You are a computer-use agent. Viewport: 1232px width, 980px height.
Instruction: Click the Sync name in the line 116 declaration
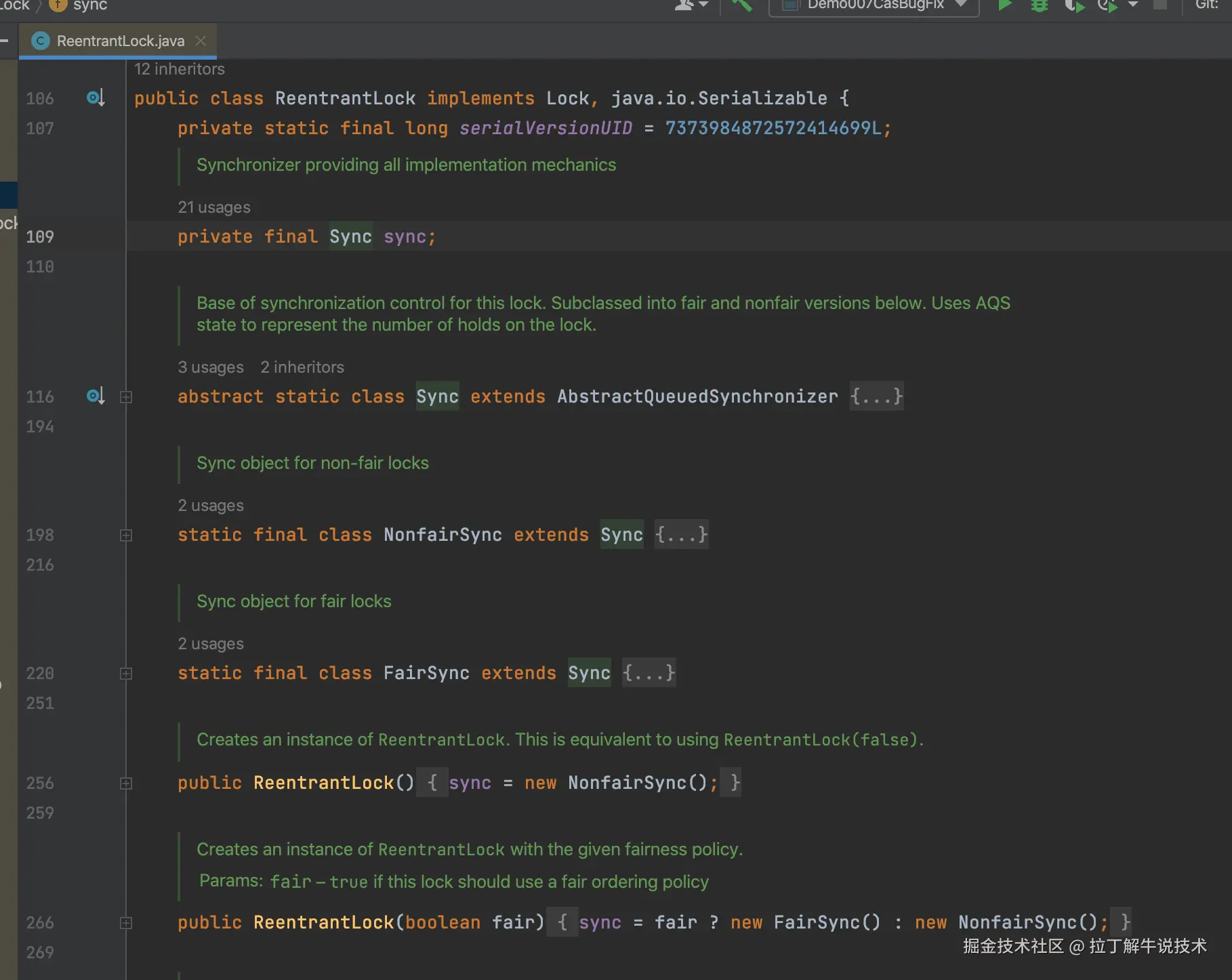(x=438, y=396)
